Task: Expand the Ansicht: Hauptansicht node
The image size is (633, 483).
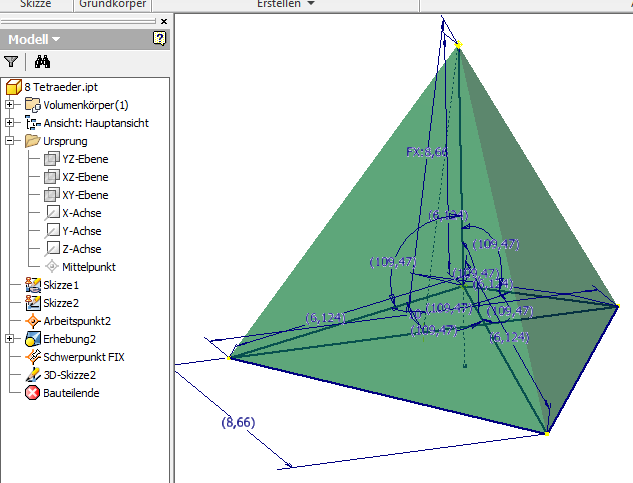Action: pos(9,123)
